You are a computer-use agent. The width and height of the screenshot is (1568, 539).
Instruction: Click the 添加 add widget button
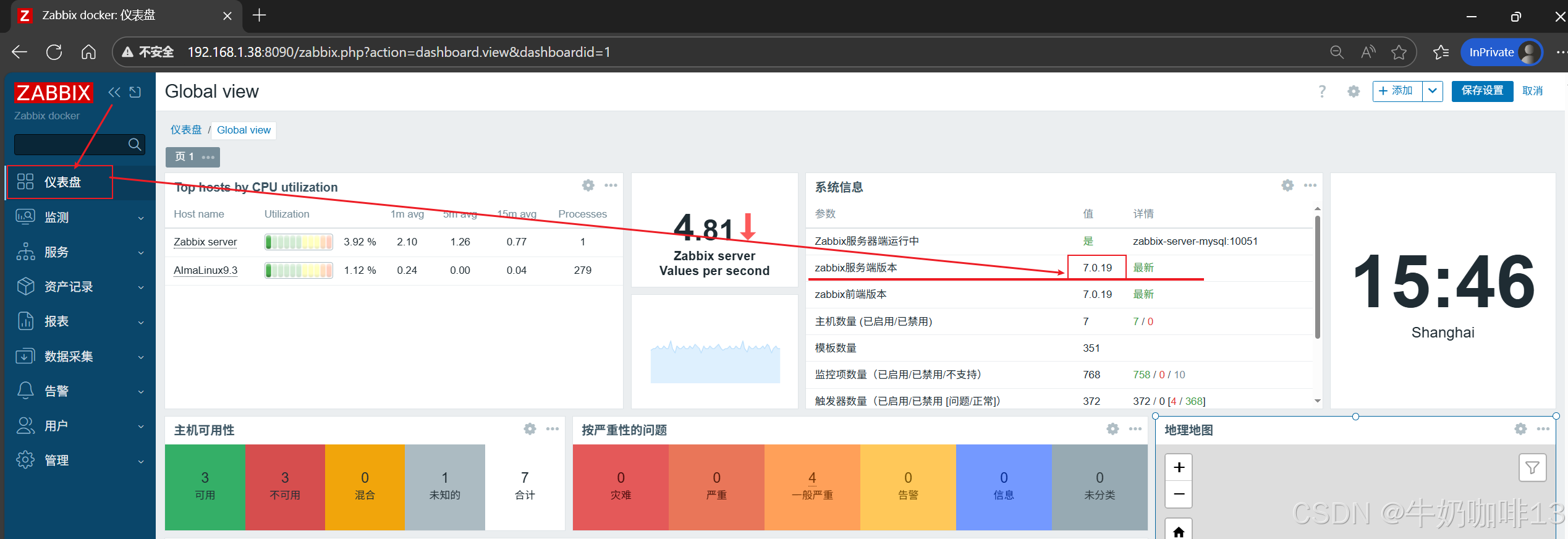pyautogui.click(x=1397, y=91)
